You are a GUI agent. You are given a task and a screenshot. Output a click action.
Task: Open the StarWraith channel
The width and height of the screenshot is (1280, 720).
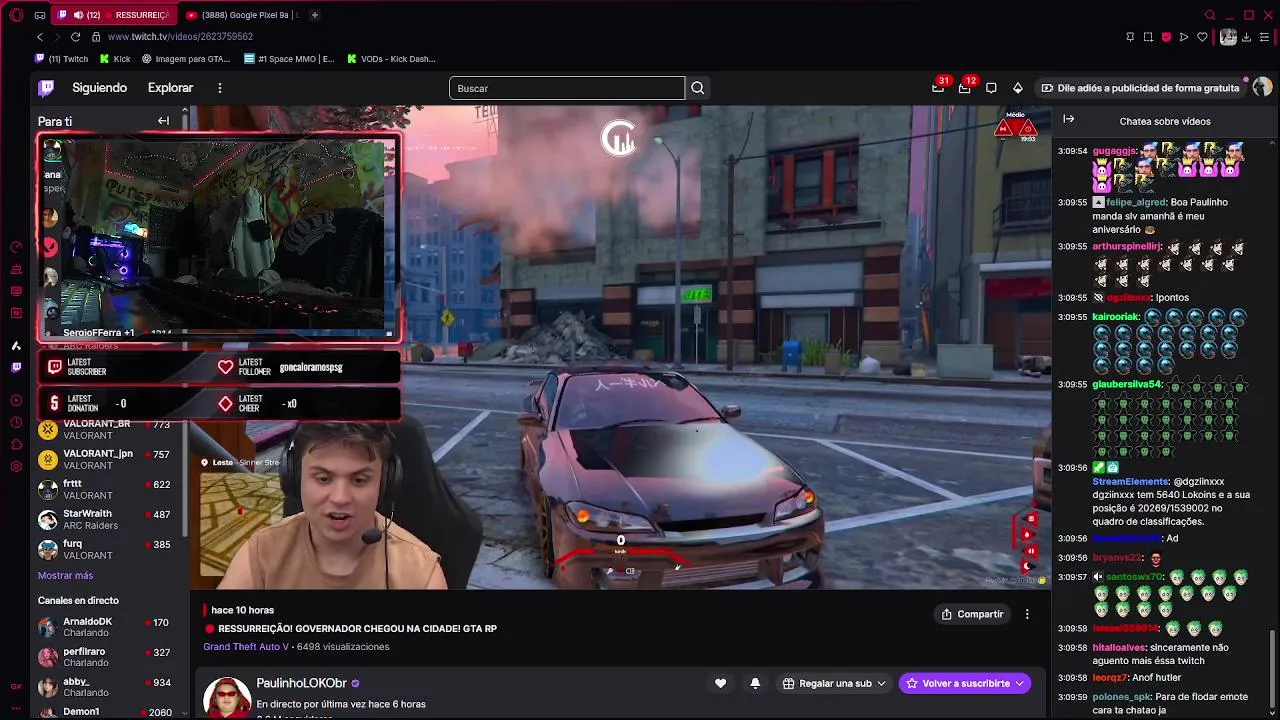110,520
